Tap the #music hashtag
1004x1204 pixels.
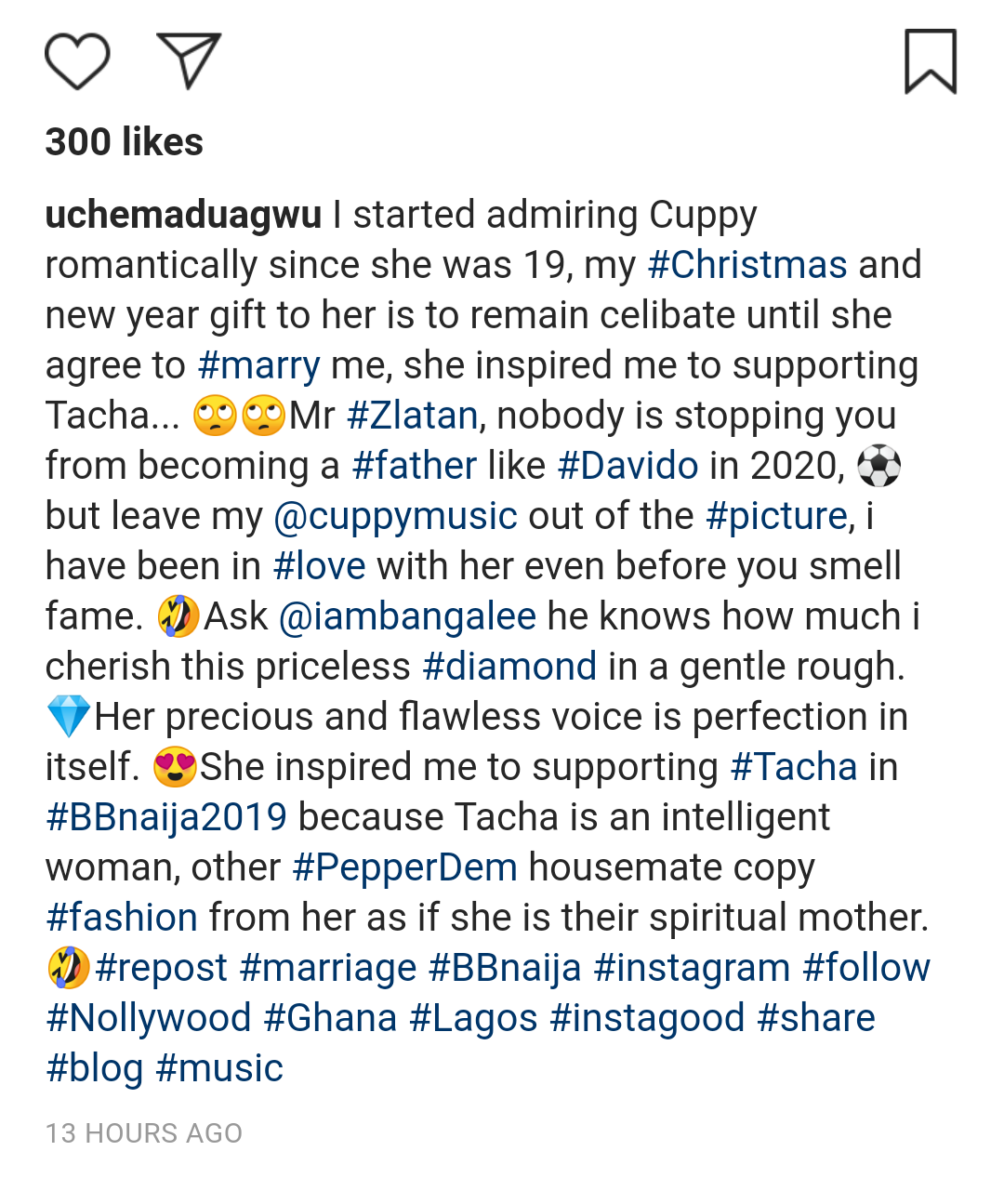pos(219,1068)
